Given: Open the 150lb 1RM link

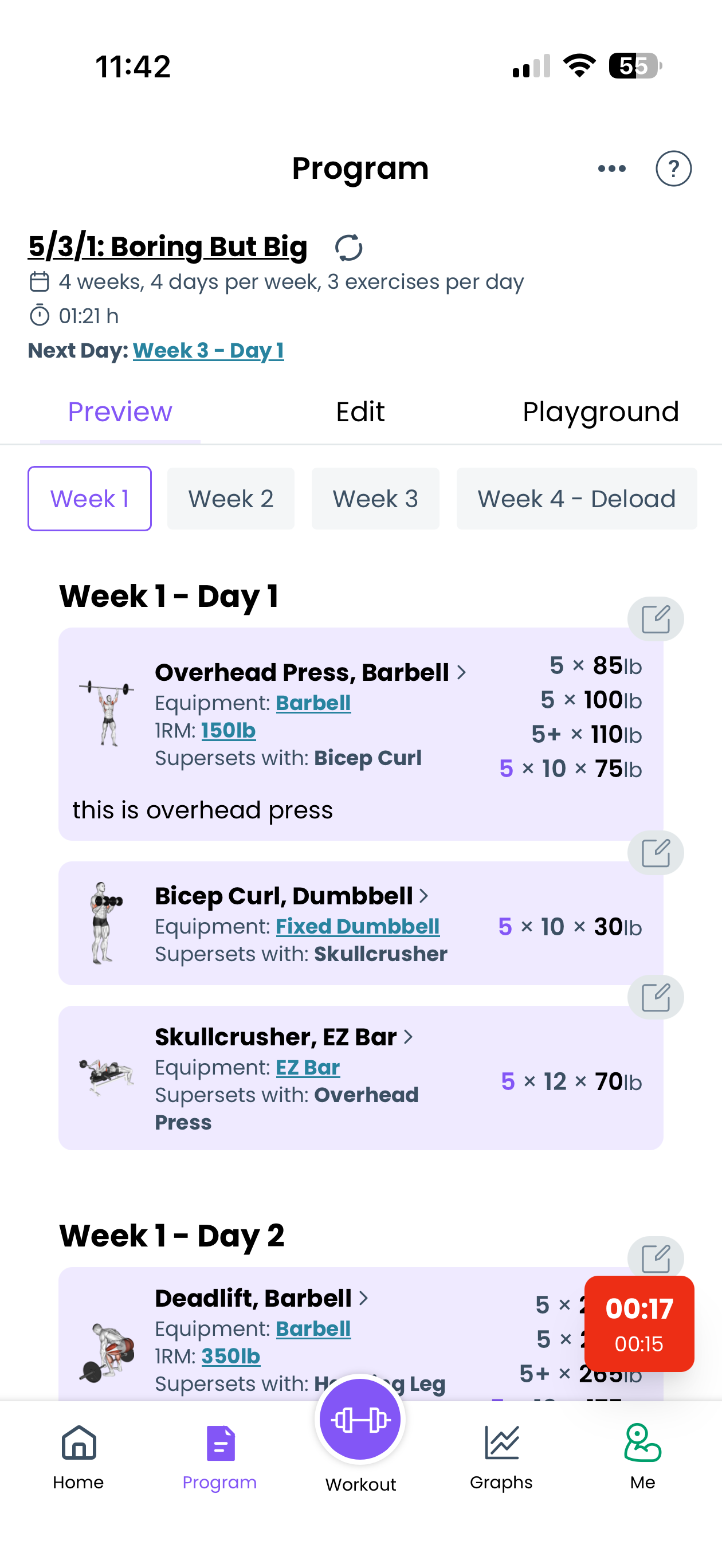Looking at the screenshot, I should click(228, 730).
